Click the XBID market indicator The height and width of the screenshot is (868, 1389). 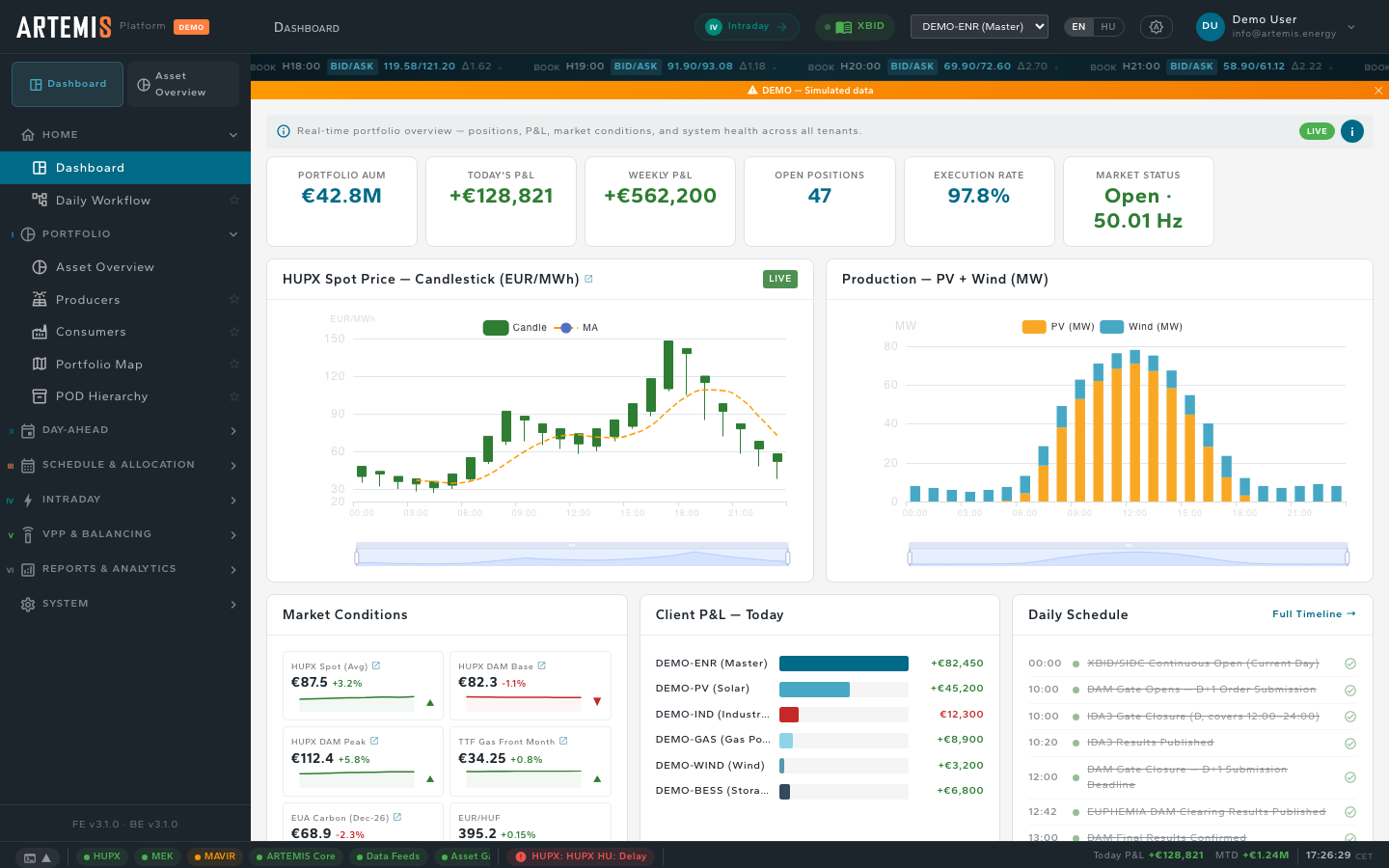855,27
